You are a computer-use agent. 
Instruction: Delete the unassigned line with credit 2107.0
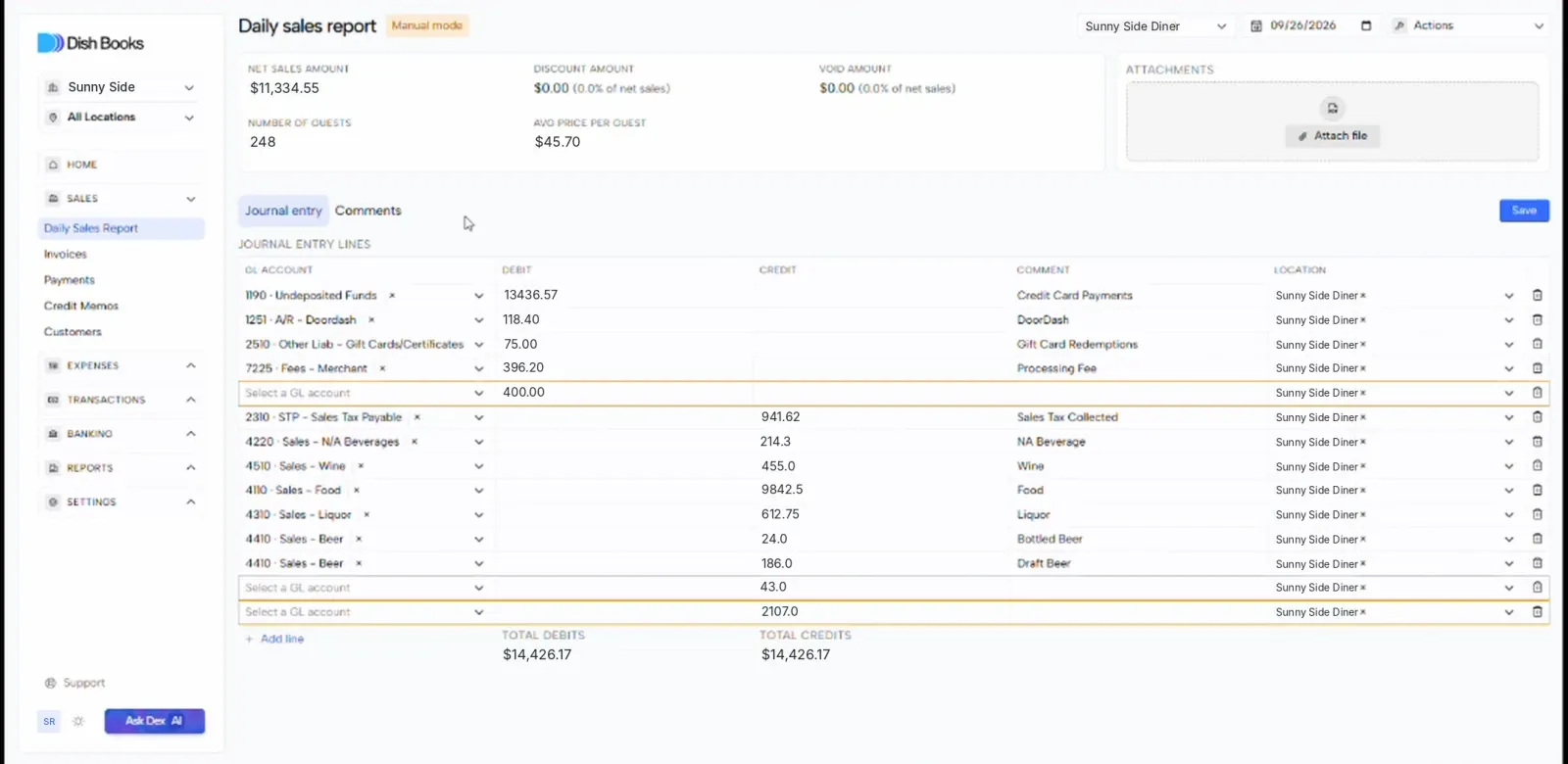coord(1537,612)
